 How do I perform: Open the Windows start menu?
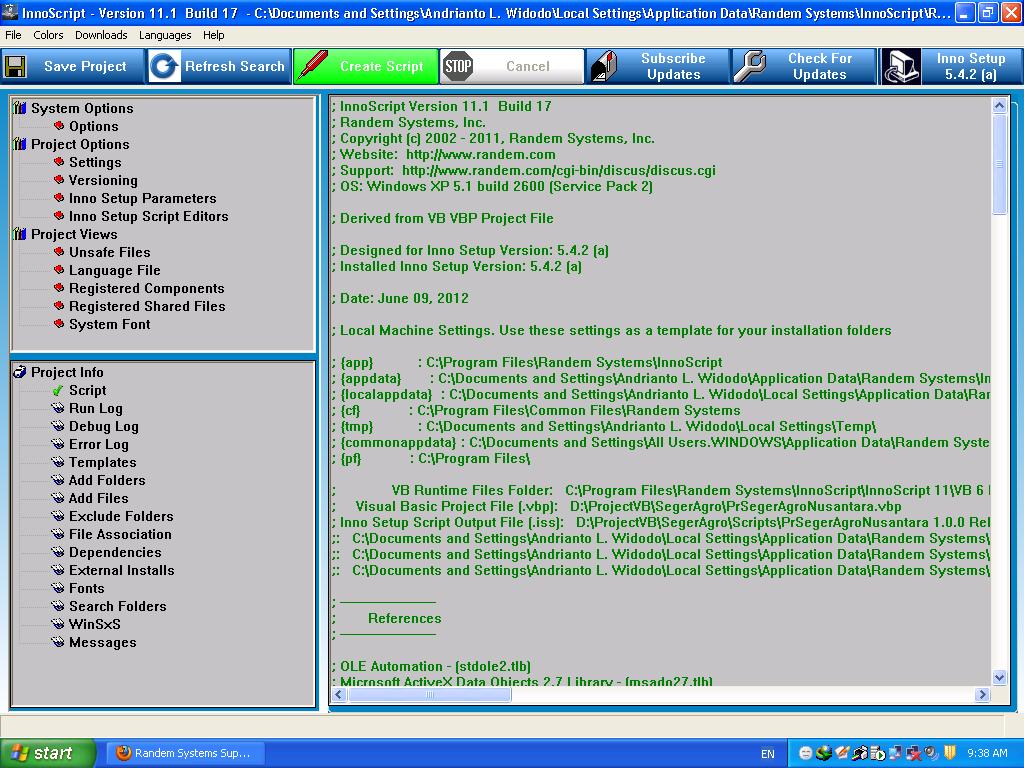(48, 753)
